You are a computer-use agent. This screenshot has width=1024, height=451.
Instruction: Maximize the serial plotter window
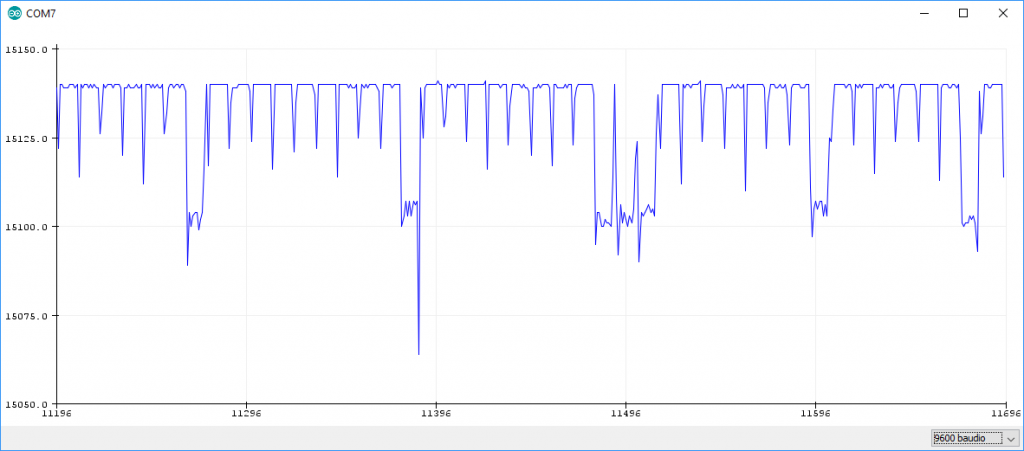[963, 13]
